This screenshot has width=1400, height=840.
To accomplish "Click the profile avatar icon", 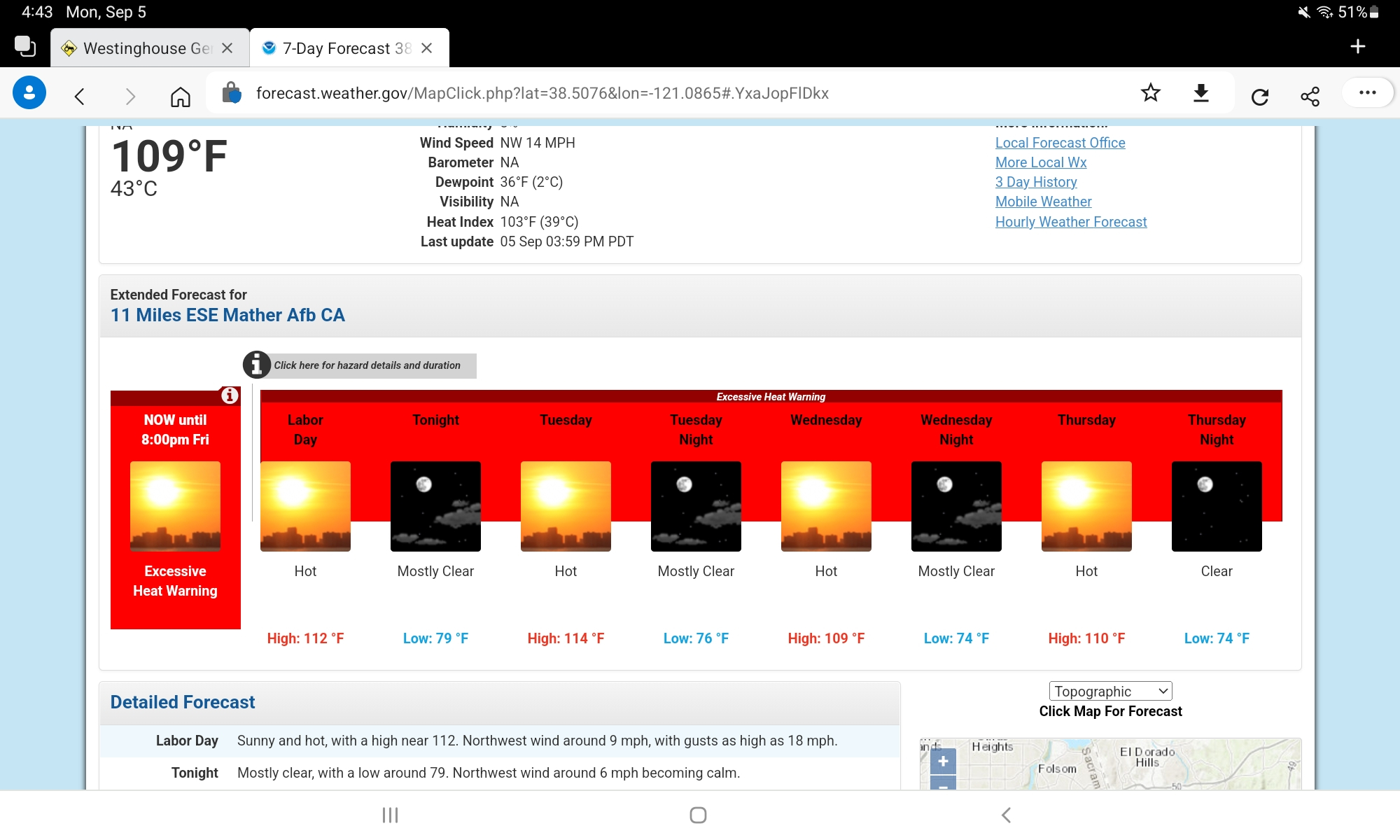I will (29, 93).
